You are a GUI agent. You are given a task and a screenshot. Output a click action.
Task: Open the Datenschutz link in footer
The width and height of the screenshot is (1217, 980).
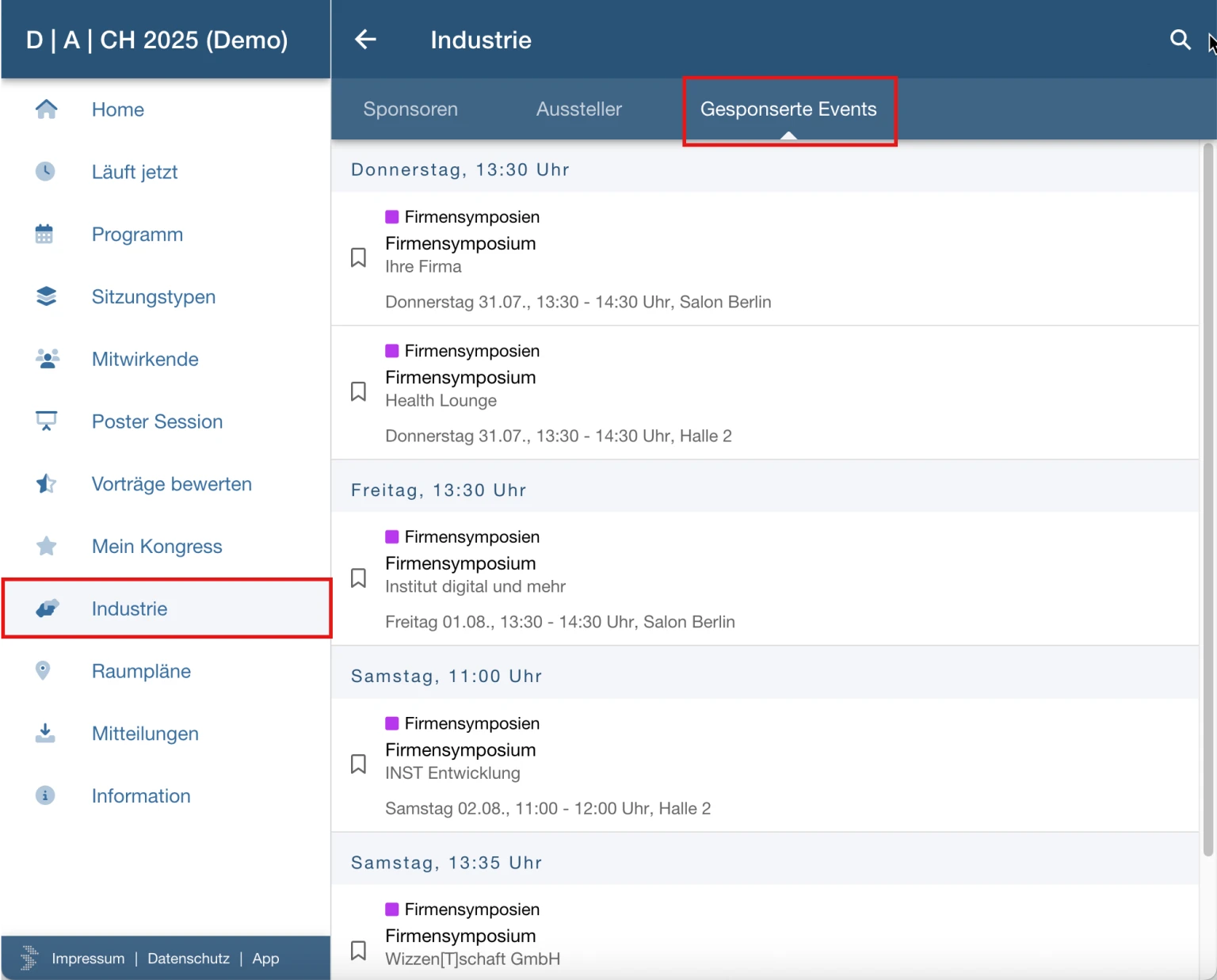tap(189, 959)
